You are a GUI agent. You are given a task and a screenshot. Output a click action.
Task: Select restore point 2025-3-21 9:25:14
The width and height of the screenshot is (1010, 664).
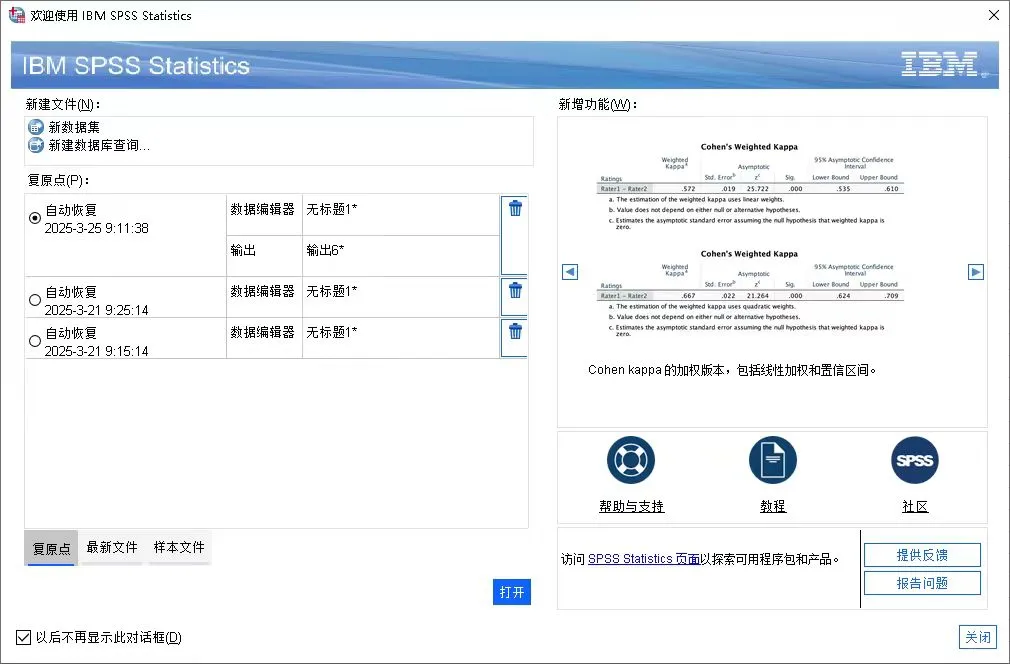point(35,300)
